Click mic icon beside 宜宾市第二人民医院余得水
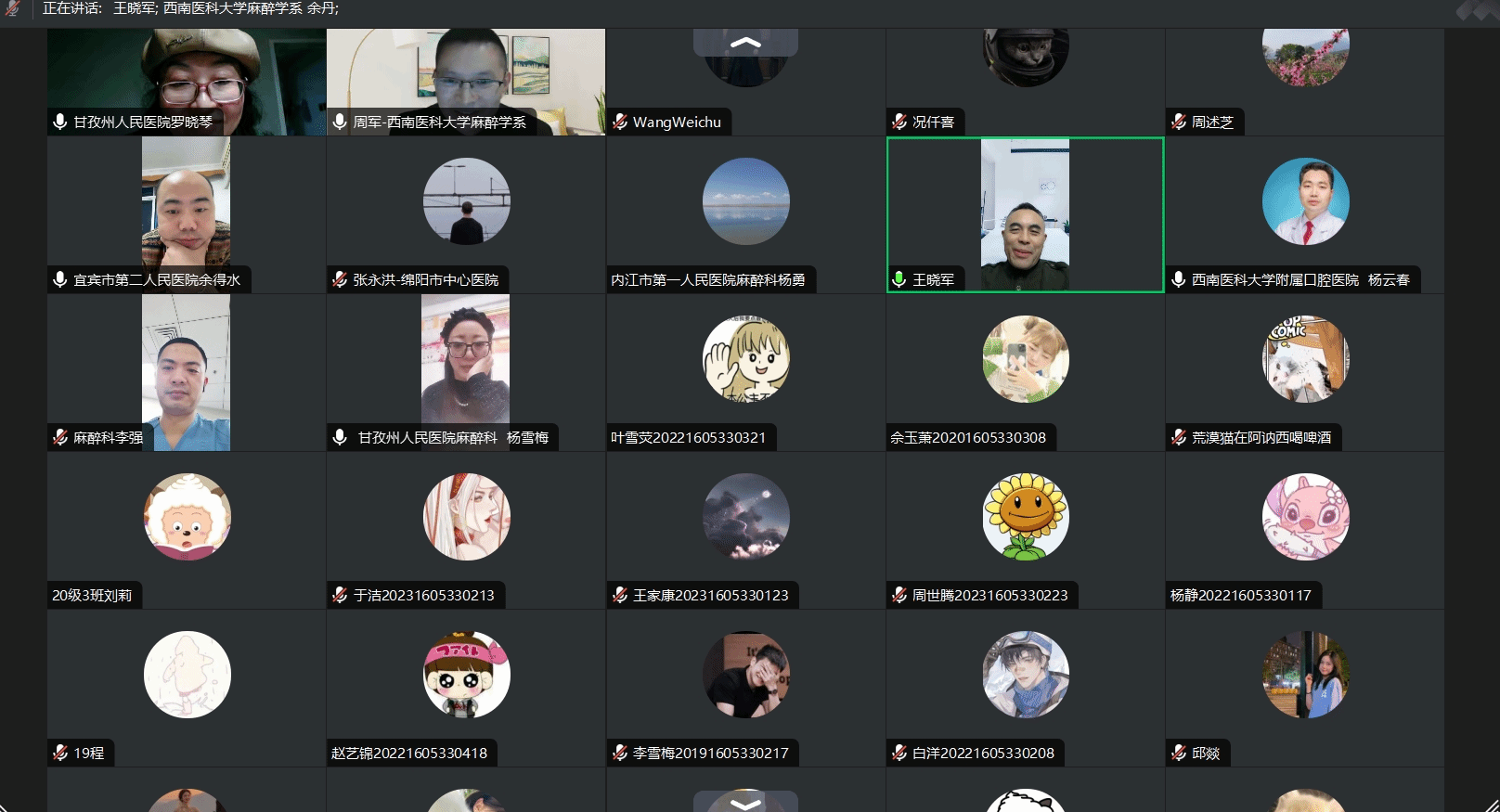 click(x=60, y=279)
